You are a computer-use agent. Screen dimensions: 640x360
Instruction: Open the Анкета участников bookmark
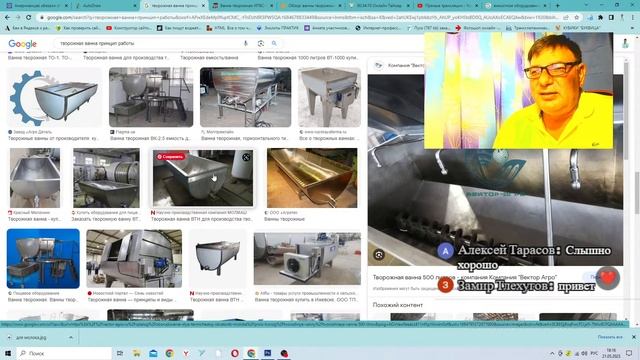327,28
